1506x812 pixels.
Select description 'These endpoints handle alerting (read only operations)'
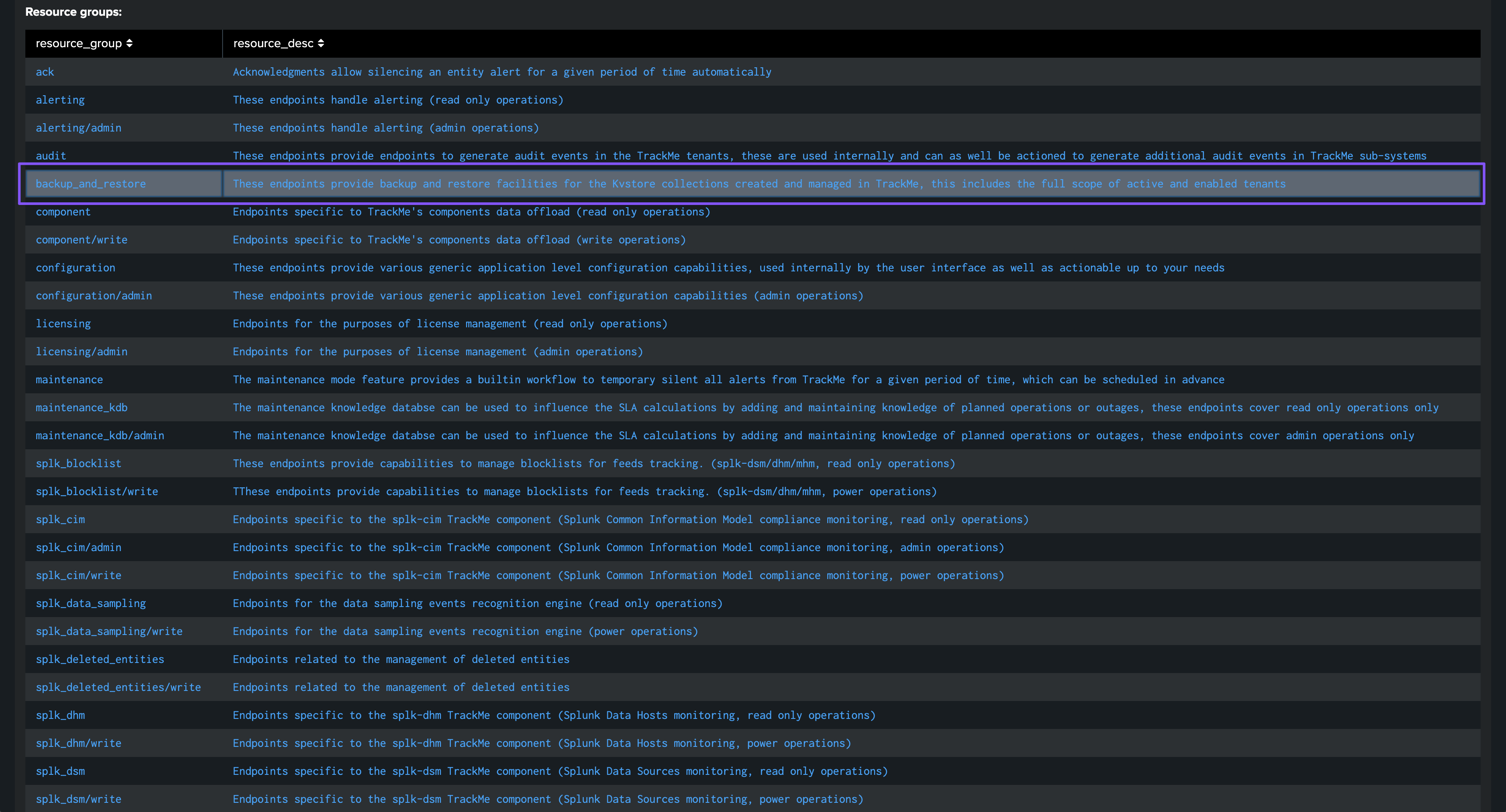398,100
